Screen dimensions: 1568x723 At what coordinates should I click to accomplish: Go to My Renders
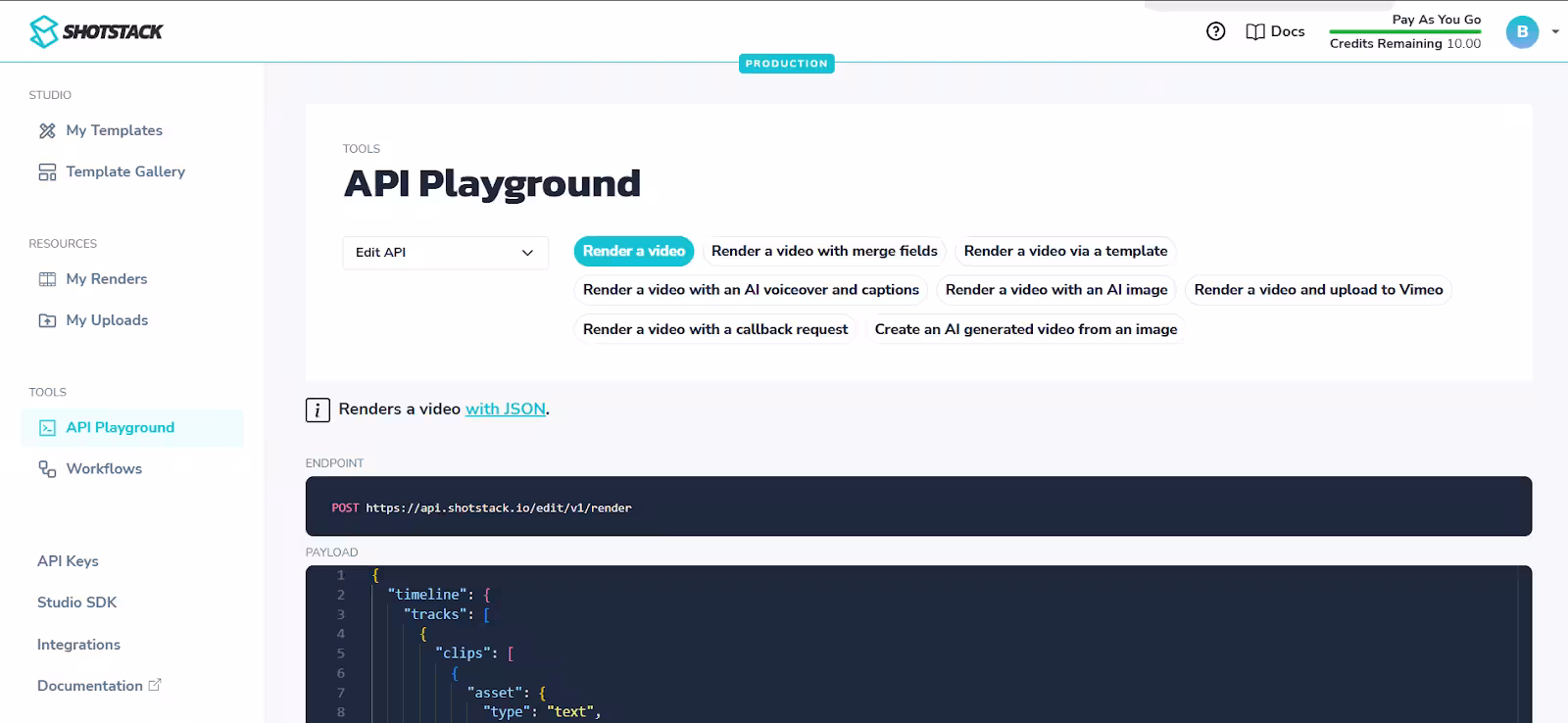coord(106,279)
